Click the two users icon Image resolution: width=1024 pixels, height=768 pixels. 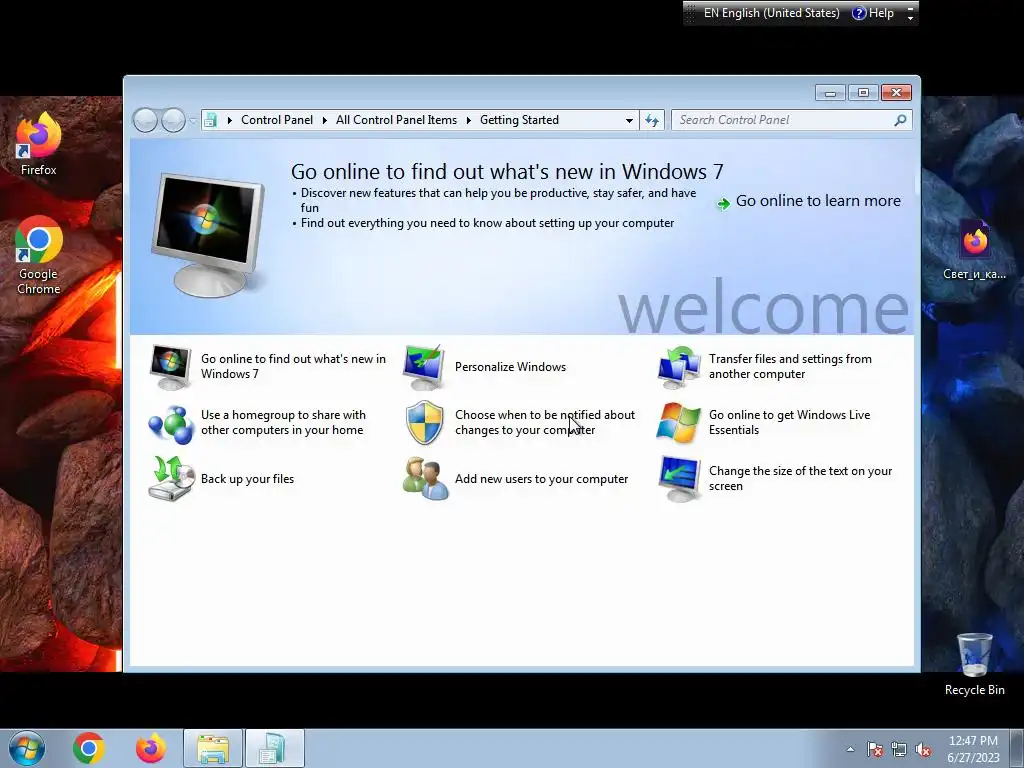pyautogui.click(x=425, y=479)
